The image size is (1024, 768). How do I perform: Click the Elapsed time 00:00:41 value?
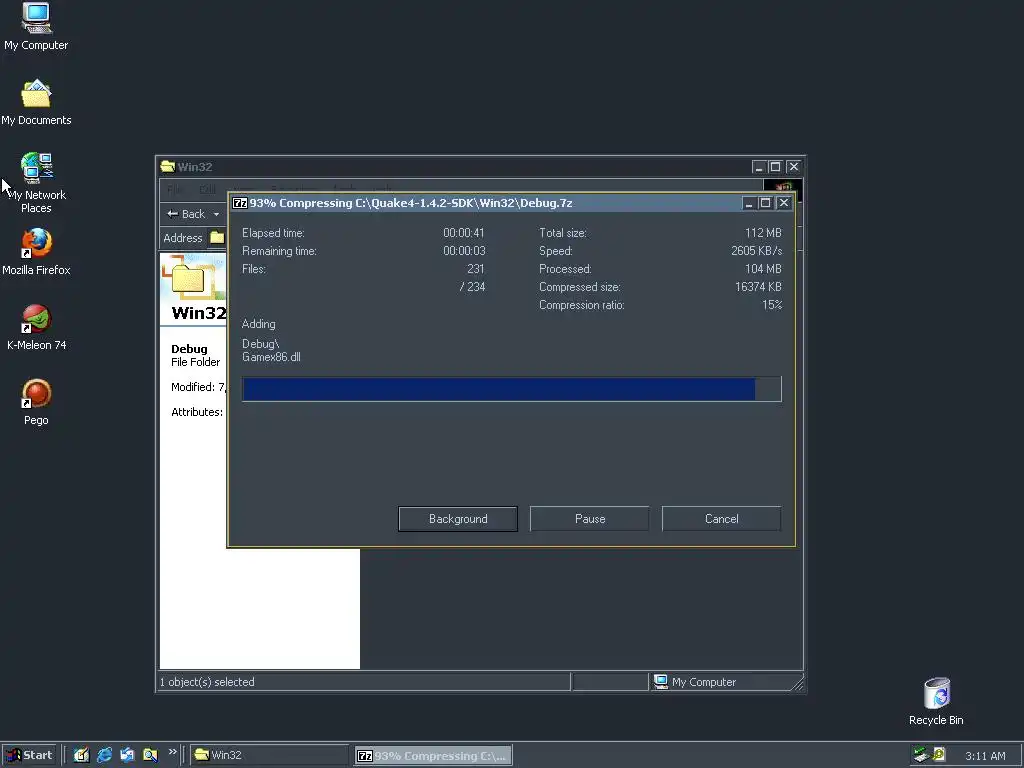(x=464, y=233)
